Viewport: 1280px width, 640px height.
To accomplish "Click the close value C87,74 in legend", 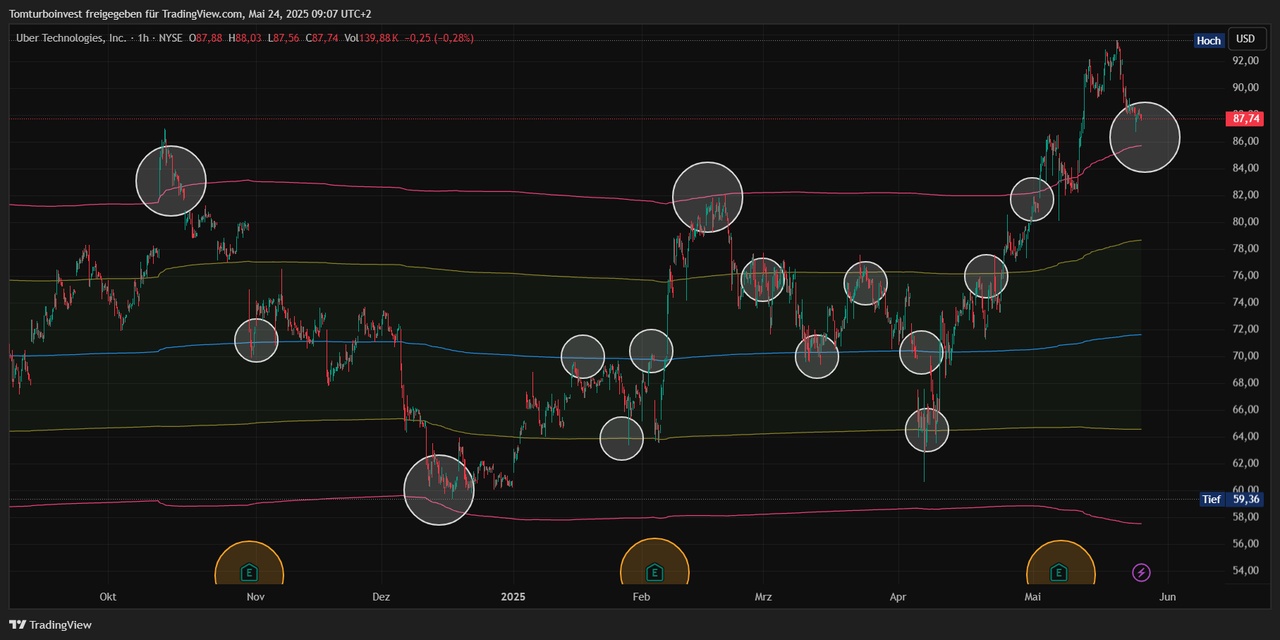I will (323, 38).
